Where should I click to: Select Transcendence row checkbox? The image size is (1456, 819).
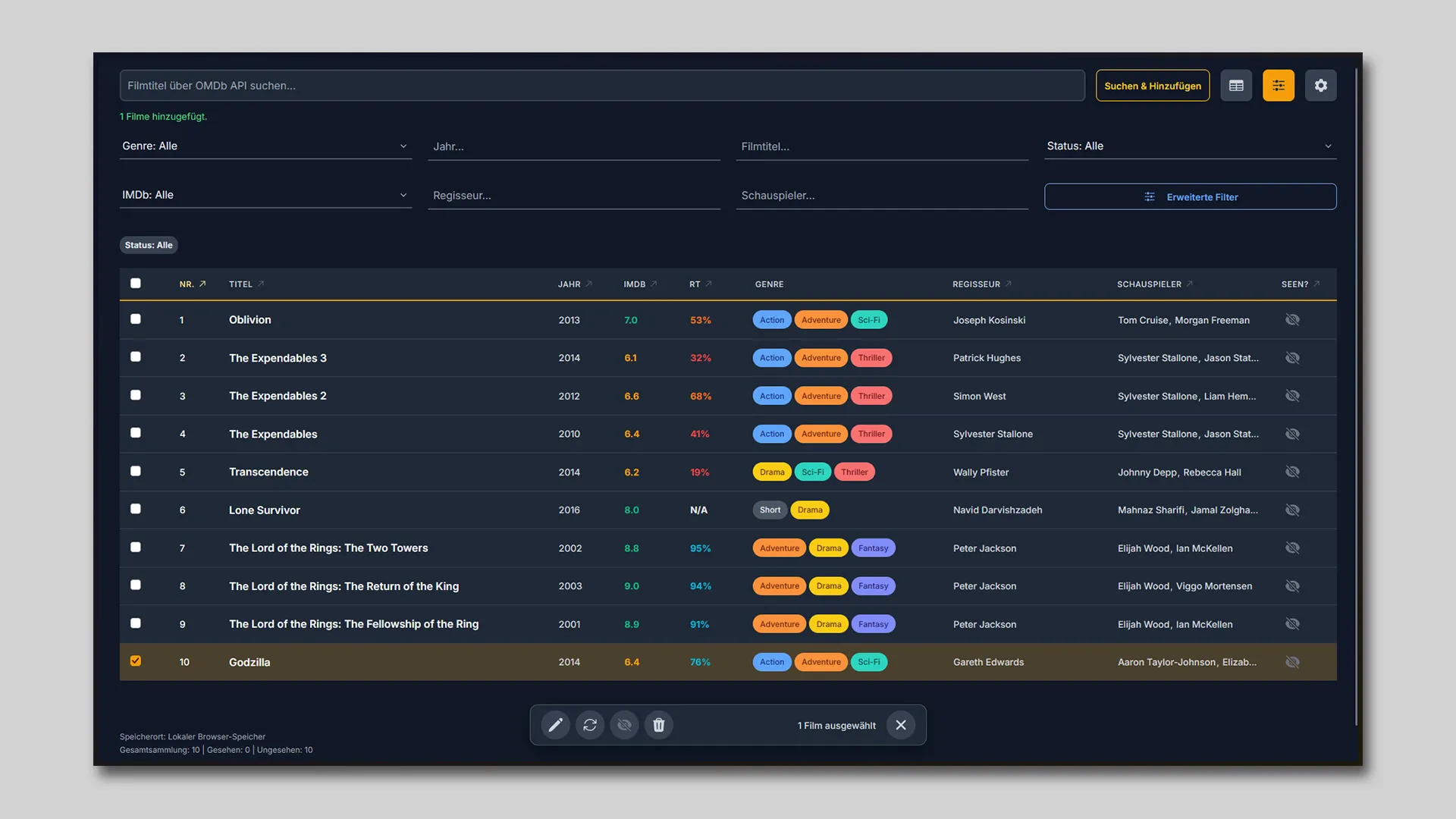pos(136,470)
